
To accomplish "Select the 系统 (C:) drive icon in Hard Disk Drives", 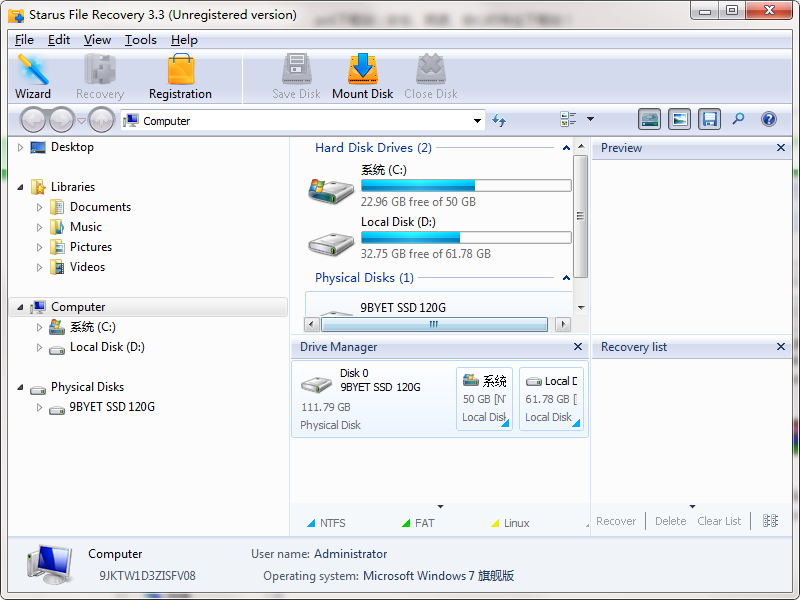I will click(x=331, y=191).
